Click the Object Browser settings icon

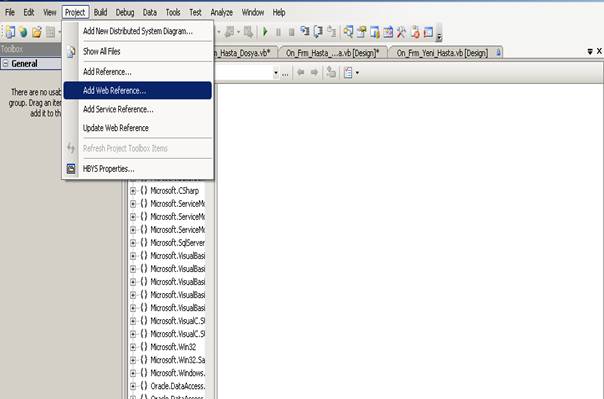coord(349,72)
